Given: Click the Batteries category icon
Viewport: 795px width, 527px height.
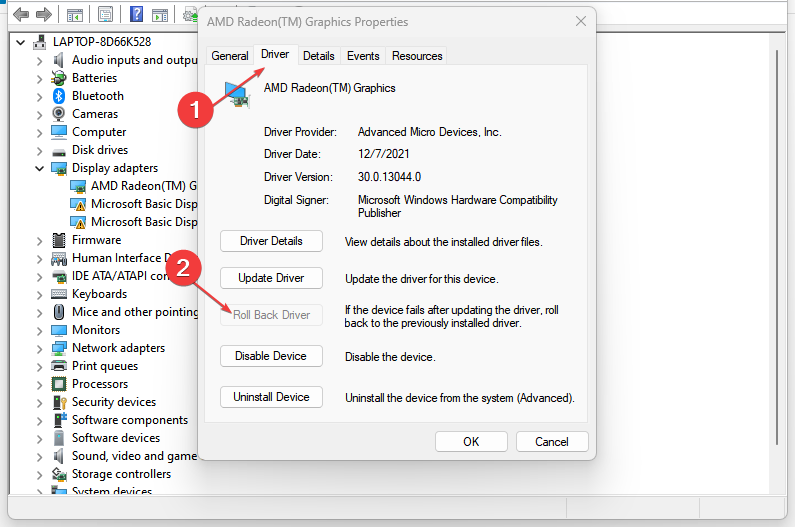Looking at the screenshot, I should pyautogui.click(x=59, y=78).
